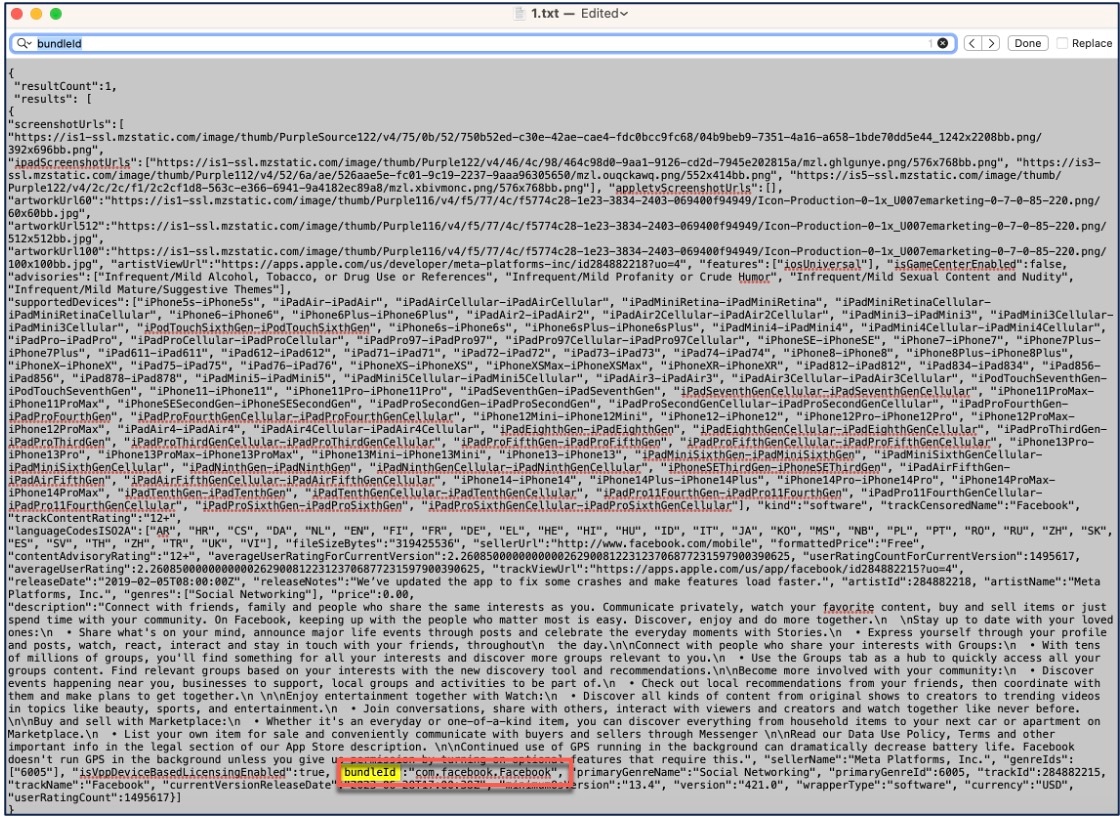Click the "com.facebook.Facebook" value
This screenshot has width=1120, height=818.
(484, 772)
